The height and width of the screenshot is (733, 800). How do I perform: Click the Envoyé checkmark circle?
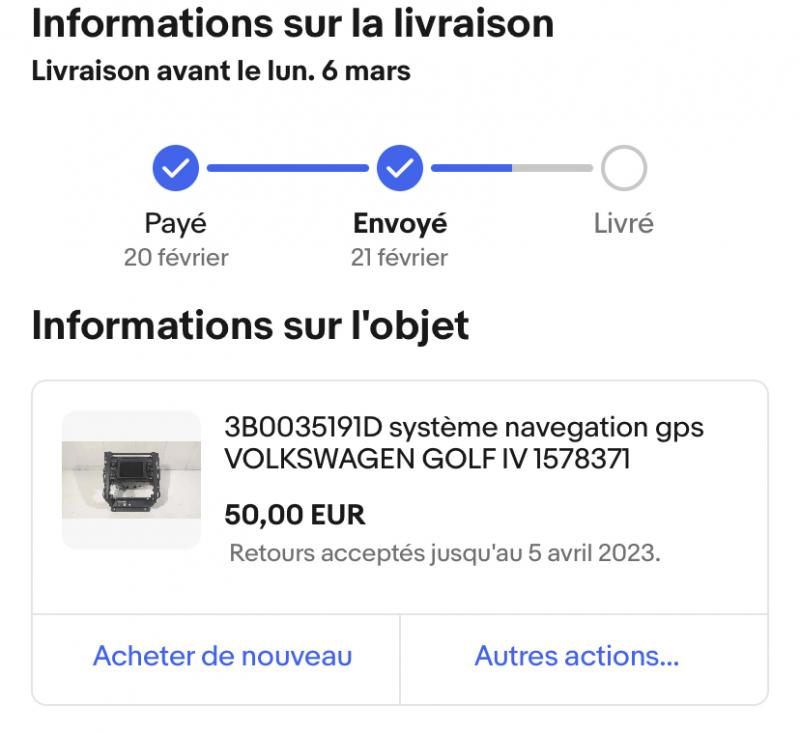399,168
